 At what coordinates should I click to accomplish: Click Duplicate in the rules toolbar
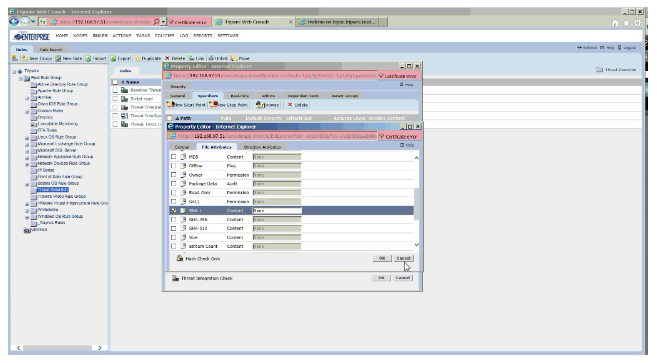click(147, 58)
